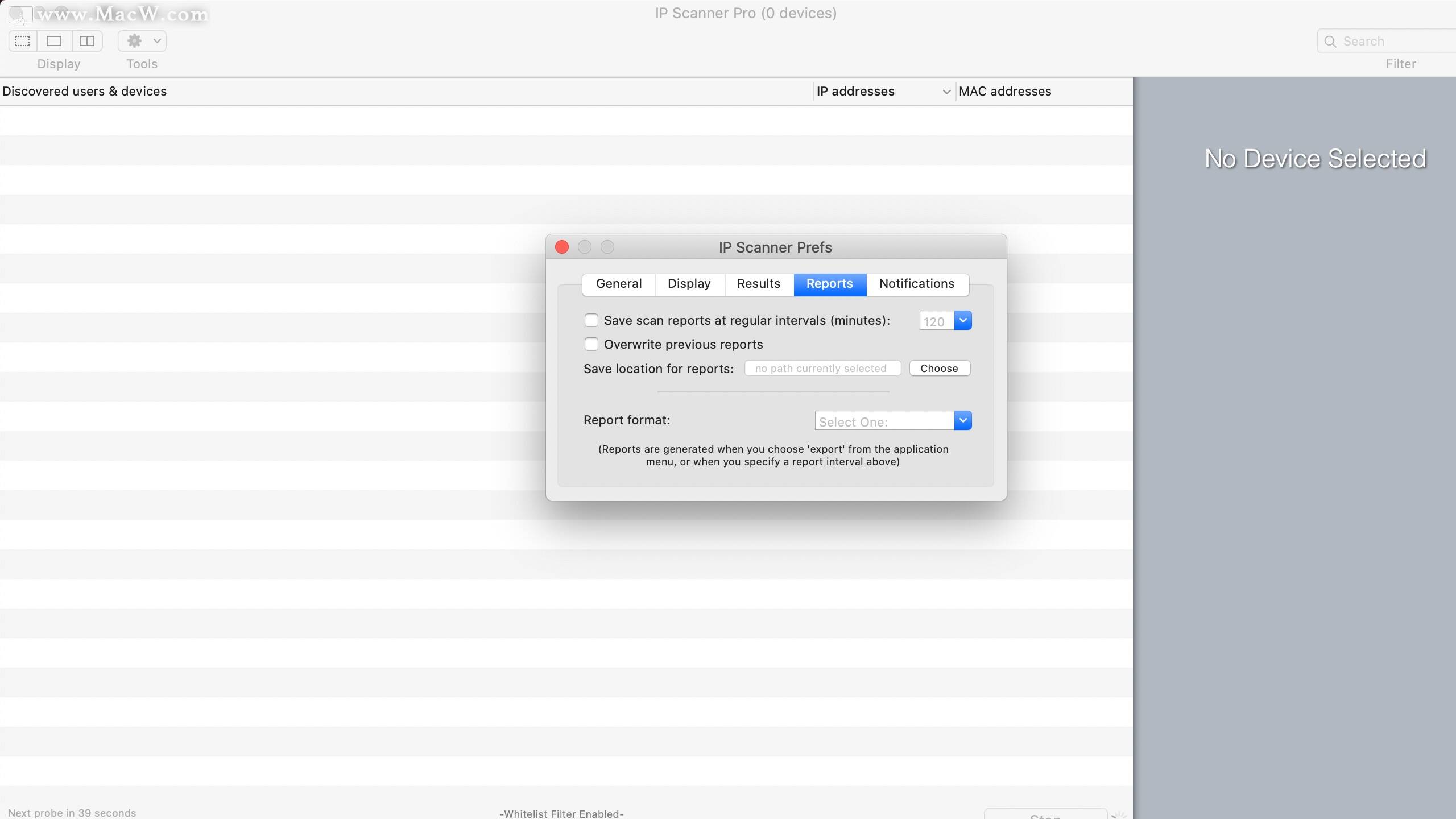
Task: Switch to the split-pane display icon
Action: point(86,41)
